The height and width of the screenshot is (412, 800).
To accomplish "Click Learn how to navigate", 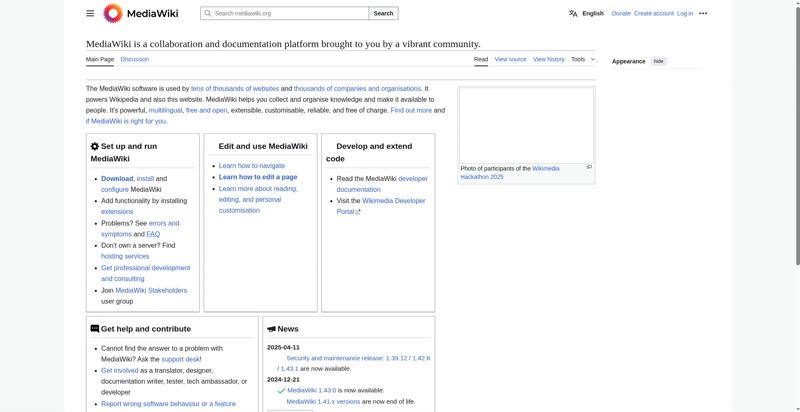I will click(x=252, y=166).
